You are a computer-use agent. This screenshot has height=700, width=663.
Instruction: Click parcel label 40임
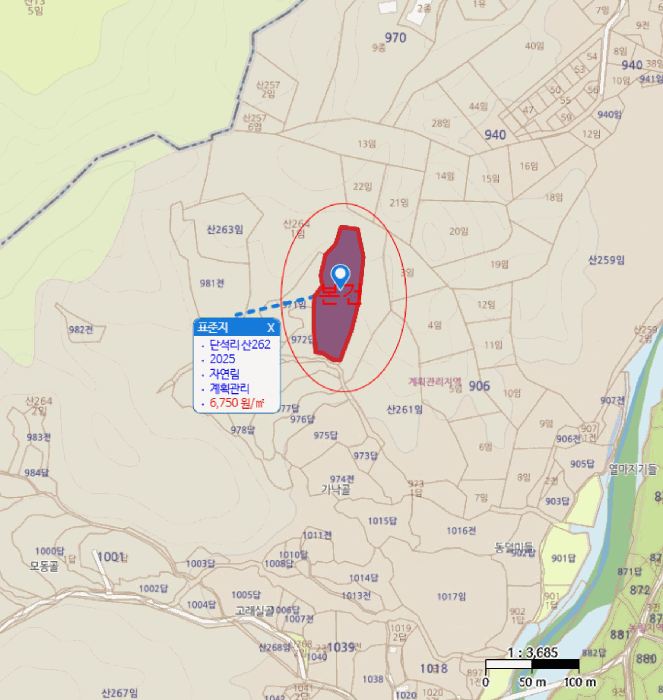pos(535,46)
